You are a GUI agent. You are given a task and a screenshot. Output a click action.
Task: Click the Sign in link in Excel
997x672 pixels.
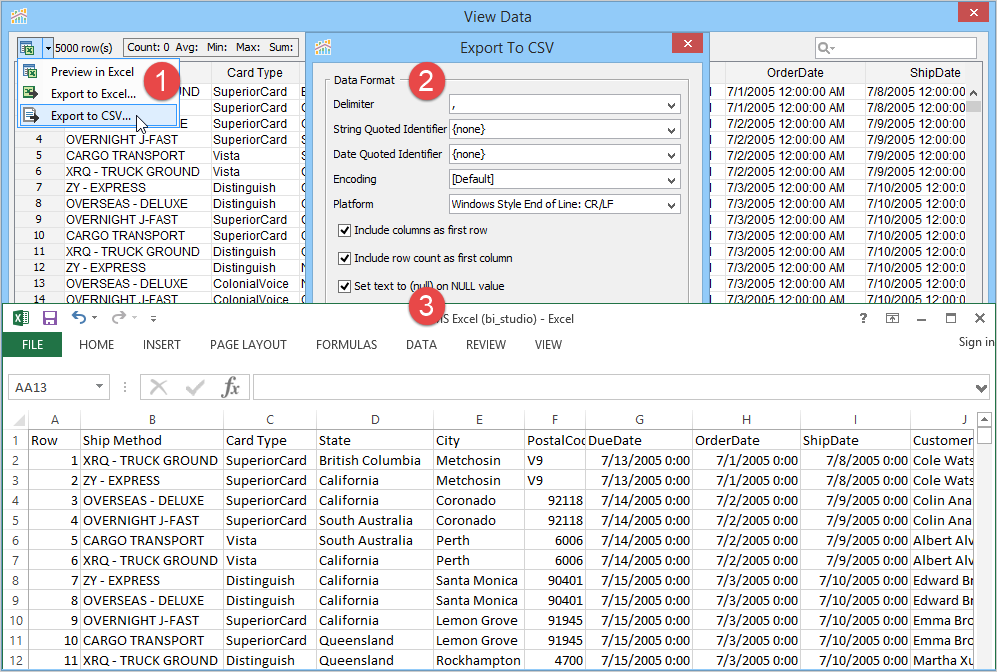[x=976, y=342]
